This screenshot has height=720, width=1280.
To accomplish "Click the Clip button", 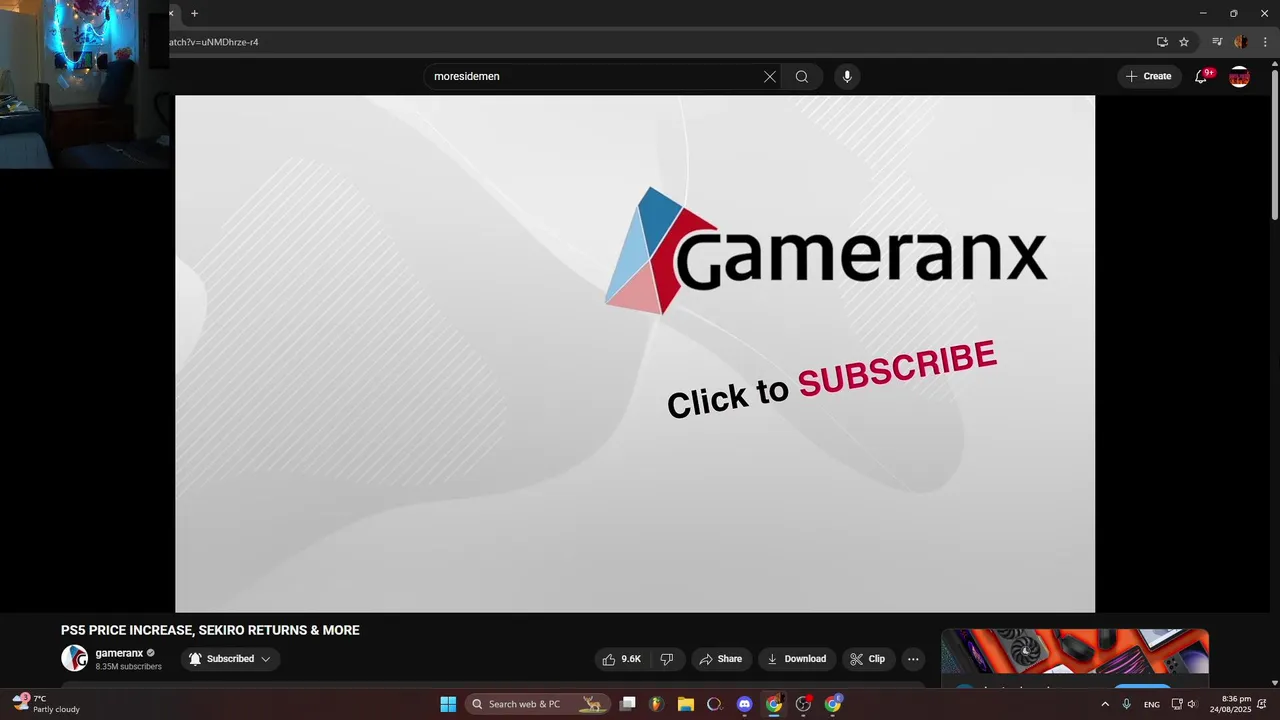I will click(x=868, y=659).
